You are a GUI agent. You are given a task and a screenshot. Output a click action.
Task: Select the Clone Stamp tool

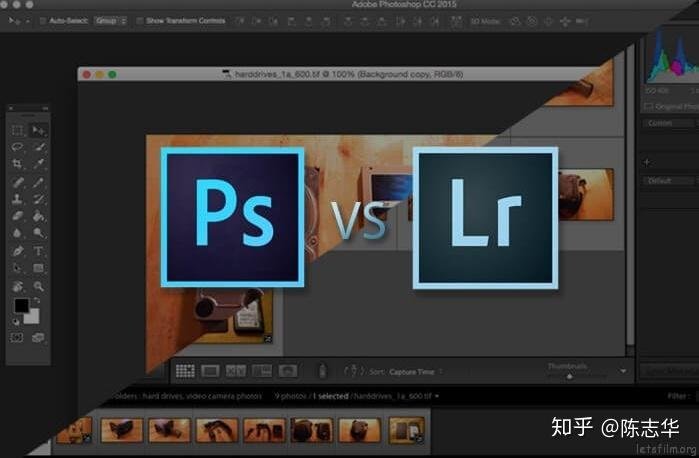click(17, 199)
